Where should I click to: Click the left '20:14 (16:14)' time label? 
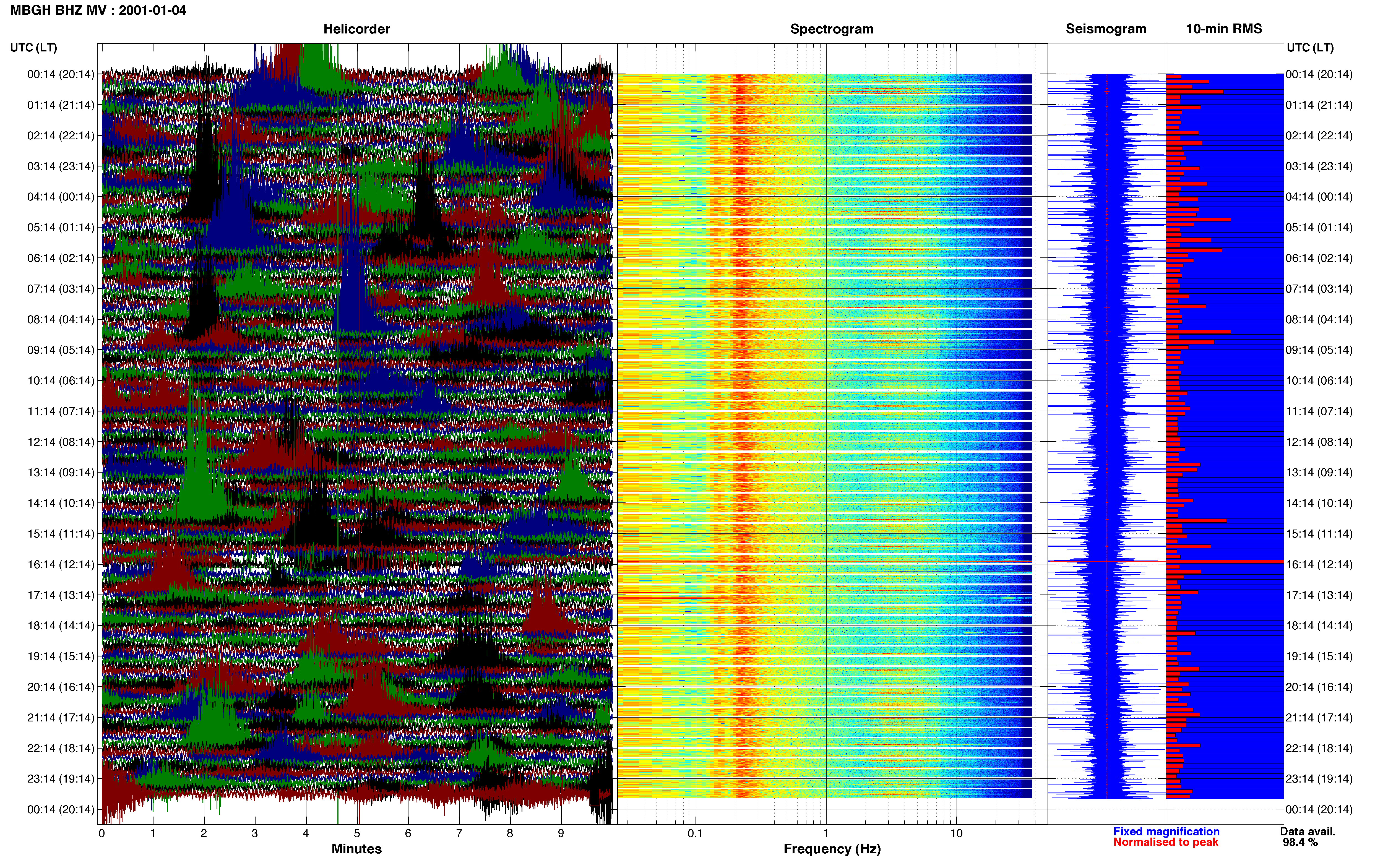pos(61,687)
